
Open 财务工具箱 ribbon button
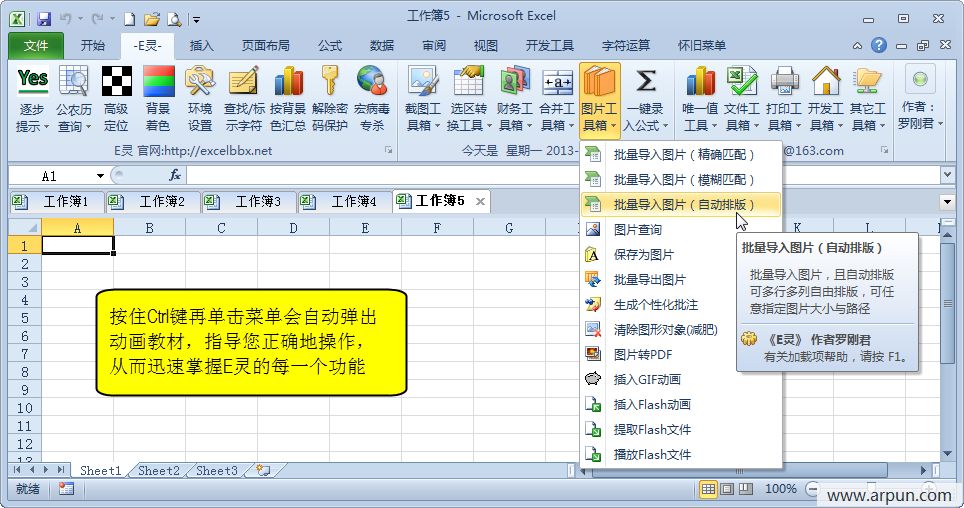pyautogui.click(x=514, y=98)
